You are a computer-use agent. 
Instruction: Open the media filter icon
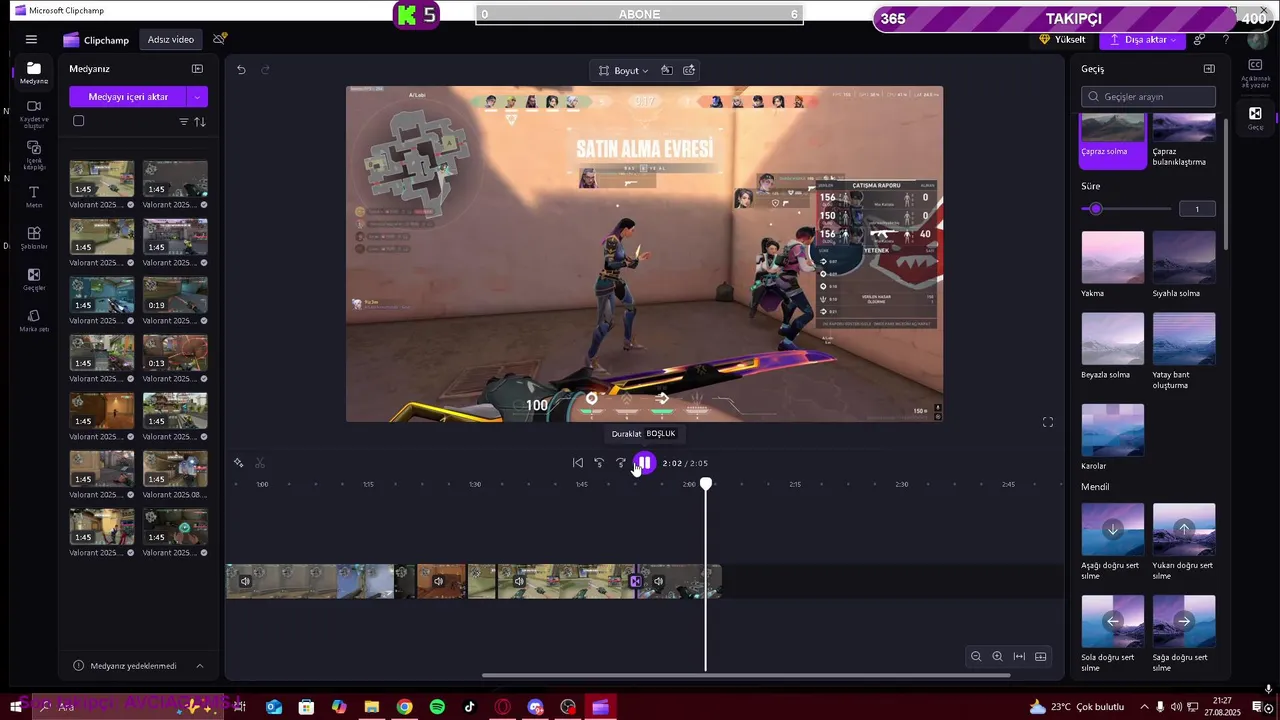pos(183,122)
